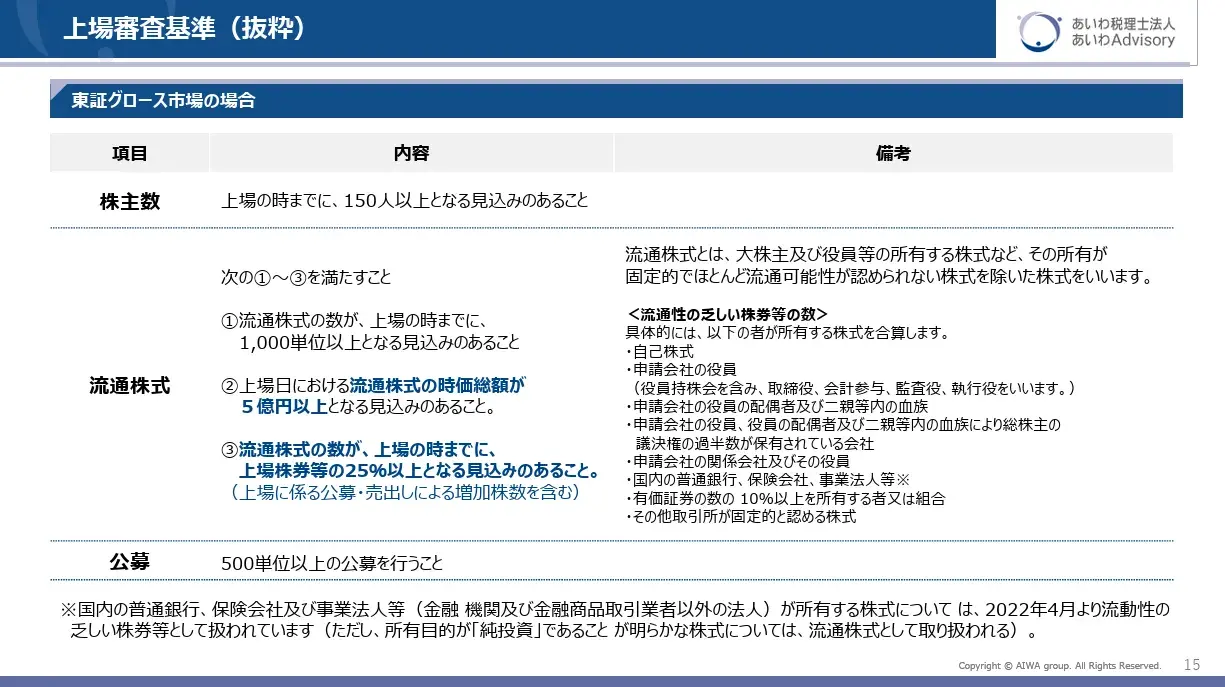Click the line 上場株券等の25%以上となる見込みのあること。
This screenshot has width=1225, height=687.
click(419, 470)
